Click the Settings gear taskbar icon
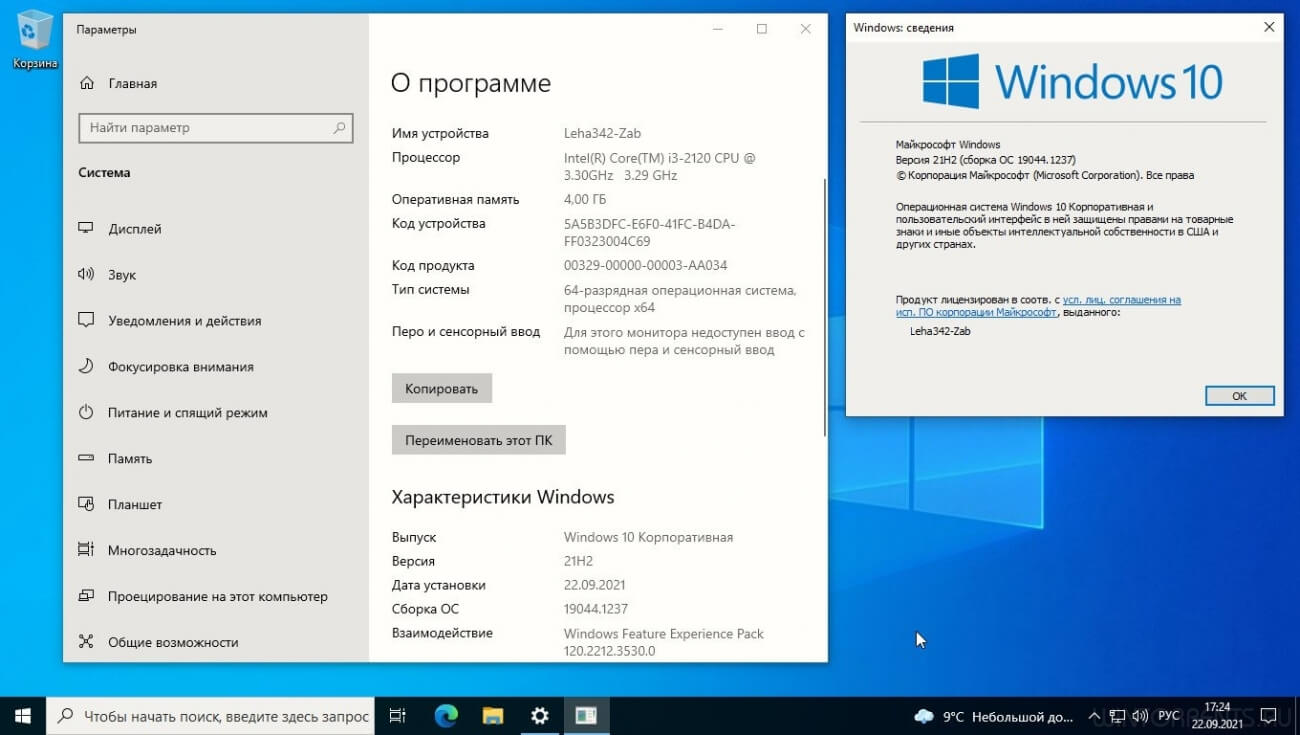 [x=540, y=716]
